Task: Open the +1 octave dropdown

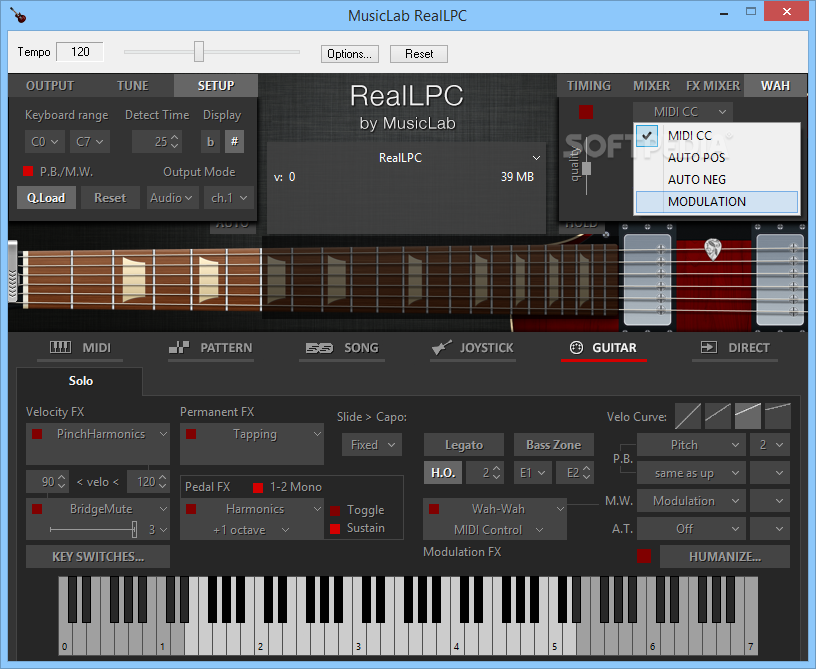Action: click(x=251, y=530)
